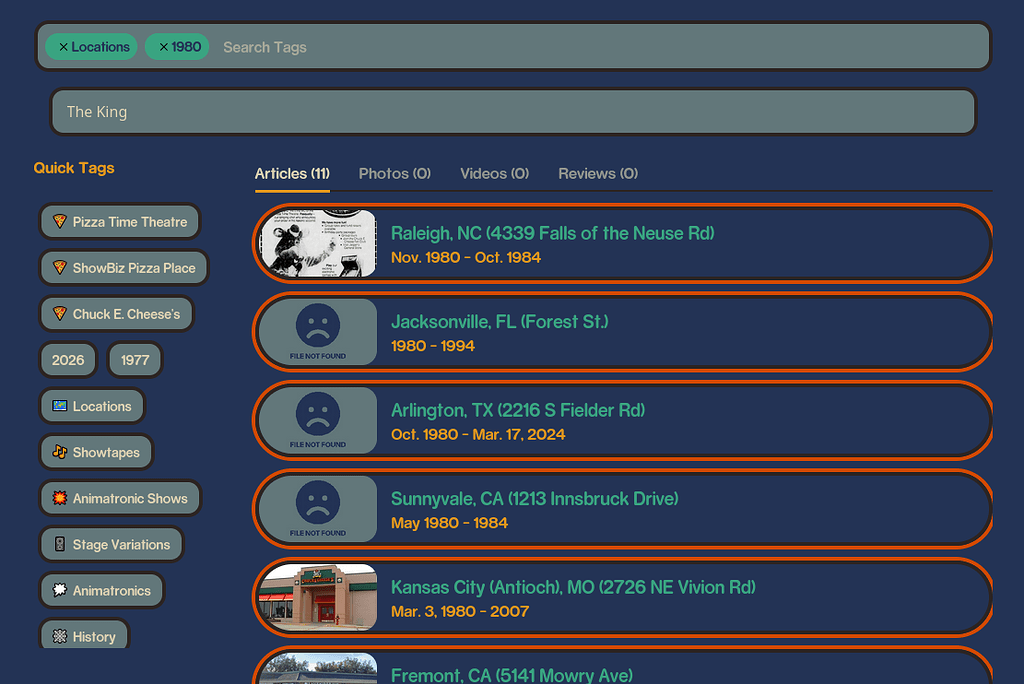Select the Reviews (0) tab
Screen dimensions: 1024x684
(x=597, y=173)
